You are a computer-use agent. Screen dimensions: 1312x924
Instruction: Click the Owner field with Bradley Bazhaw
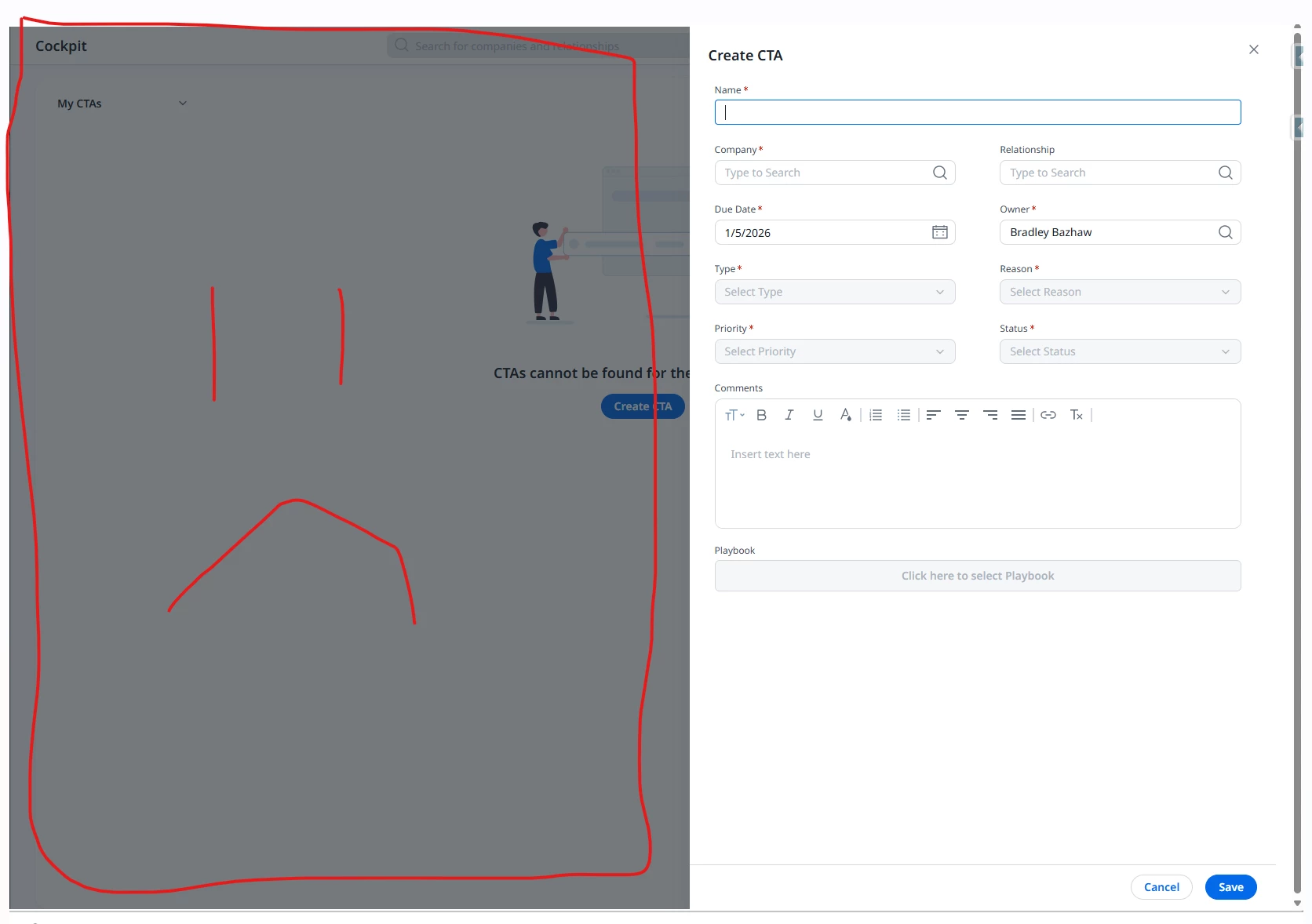1120,232
